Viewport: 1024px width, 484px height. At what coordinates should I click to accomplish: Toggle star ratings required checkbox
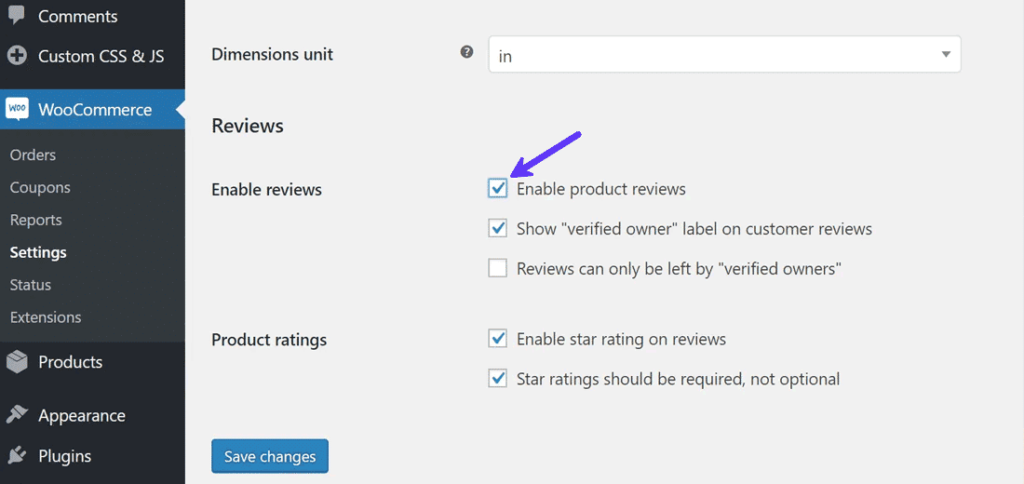(498, 379)
